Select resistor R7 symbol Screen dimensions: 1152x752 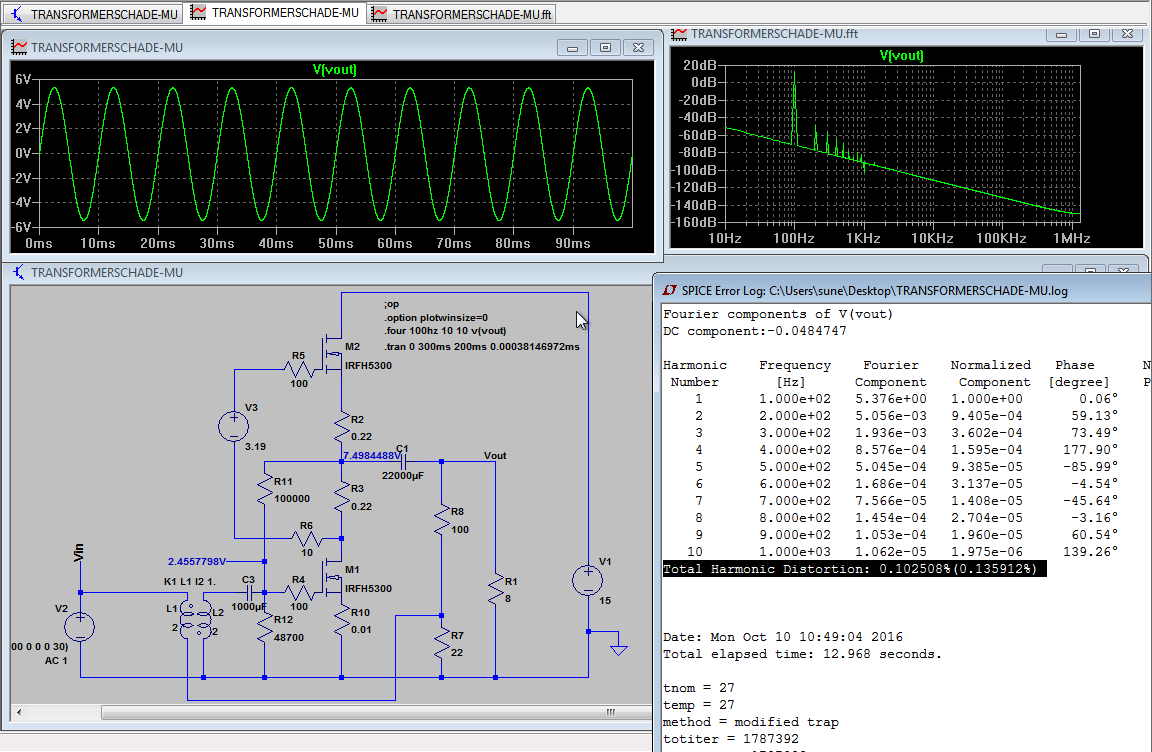pos(442,643)
